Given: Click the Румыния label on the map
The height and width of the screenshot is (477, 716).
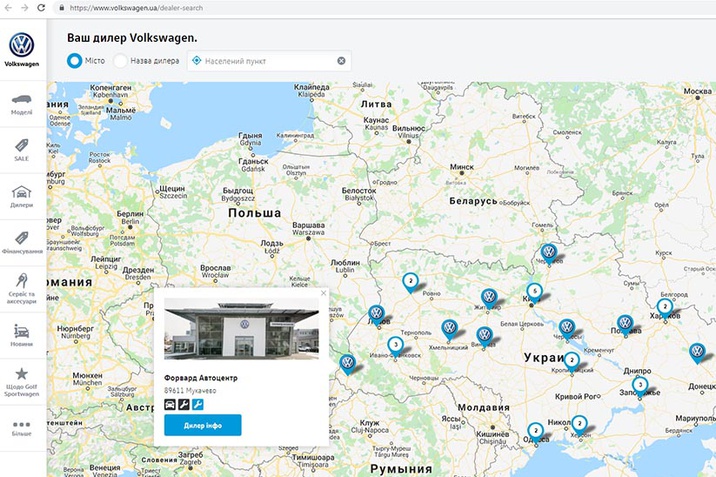Looking at the screenshot, I should coord(401,469).
